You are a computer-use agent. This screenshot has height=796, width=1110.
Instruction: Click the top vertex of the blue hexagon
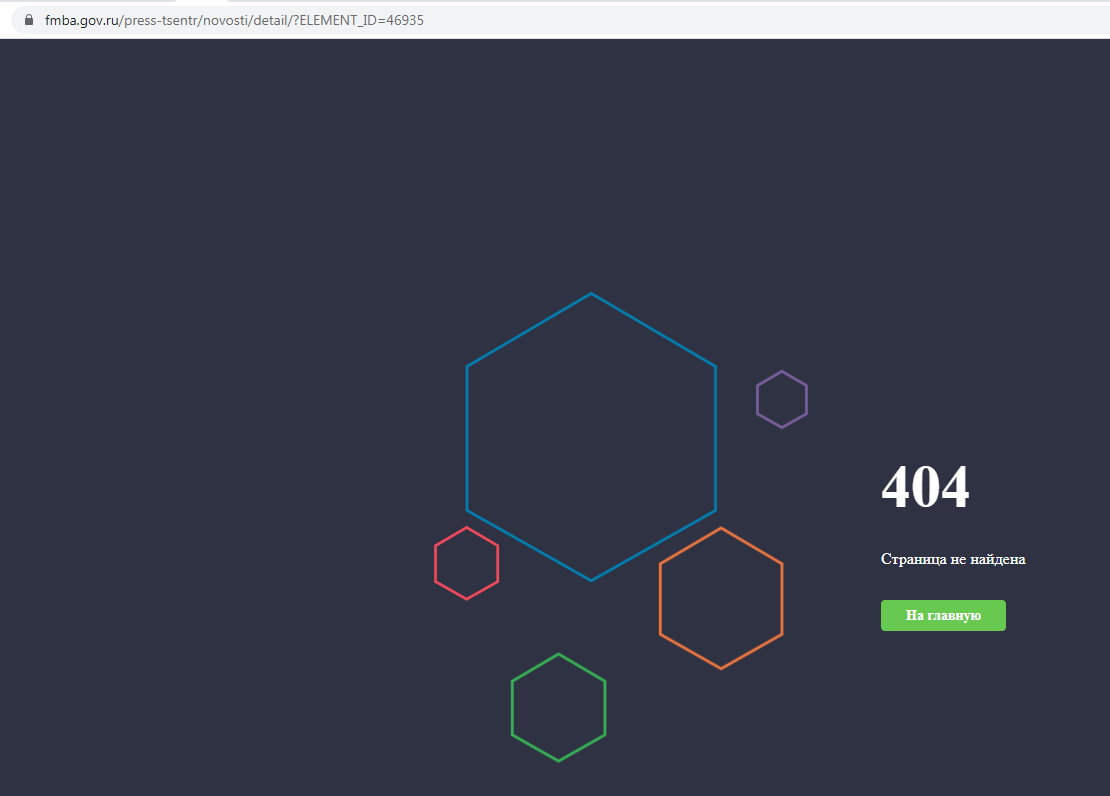tap(591, 294)
